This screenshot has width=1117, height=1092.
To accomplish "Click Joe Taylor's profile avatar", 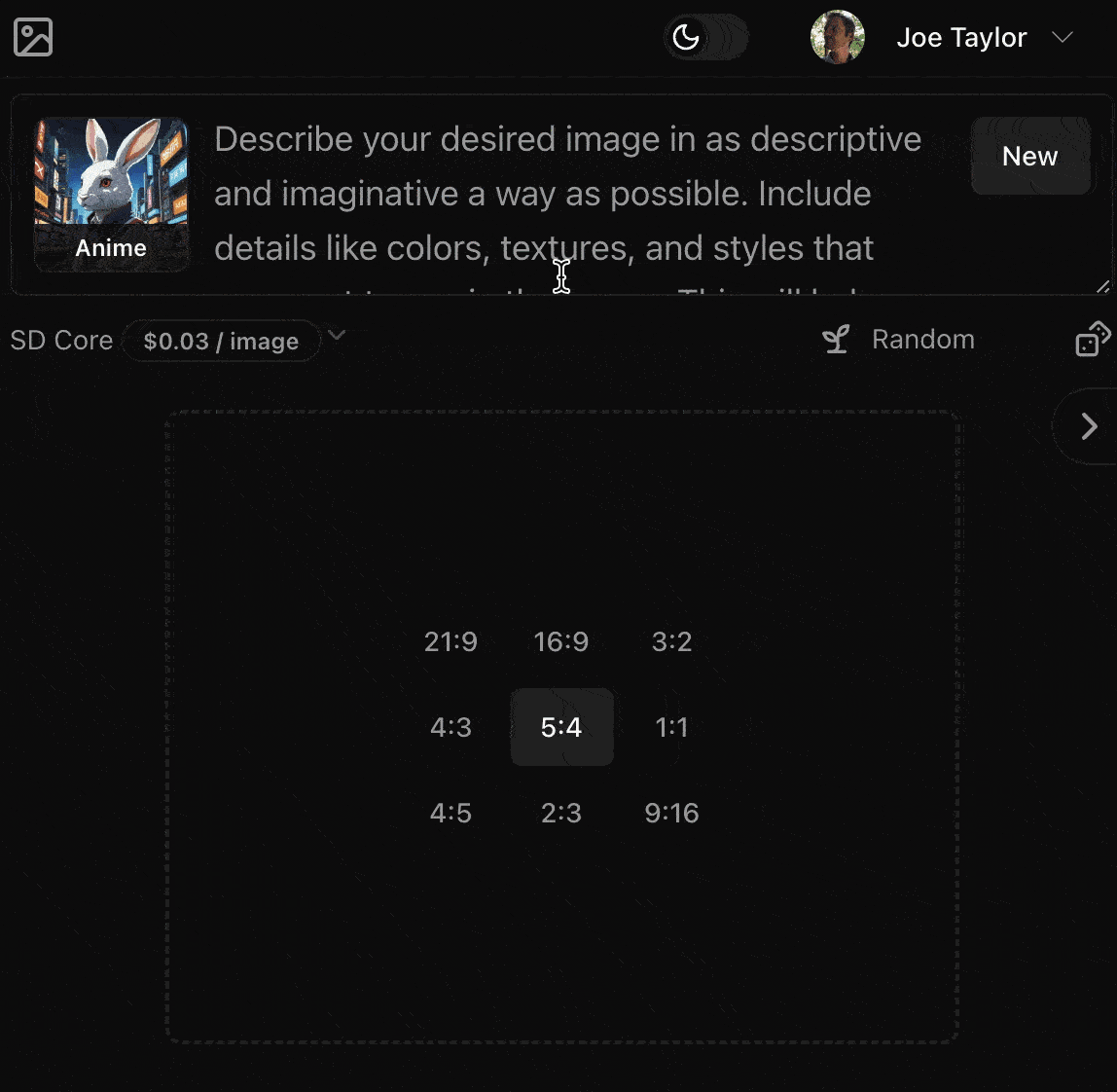I will click(838, 37).
